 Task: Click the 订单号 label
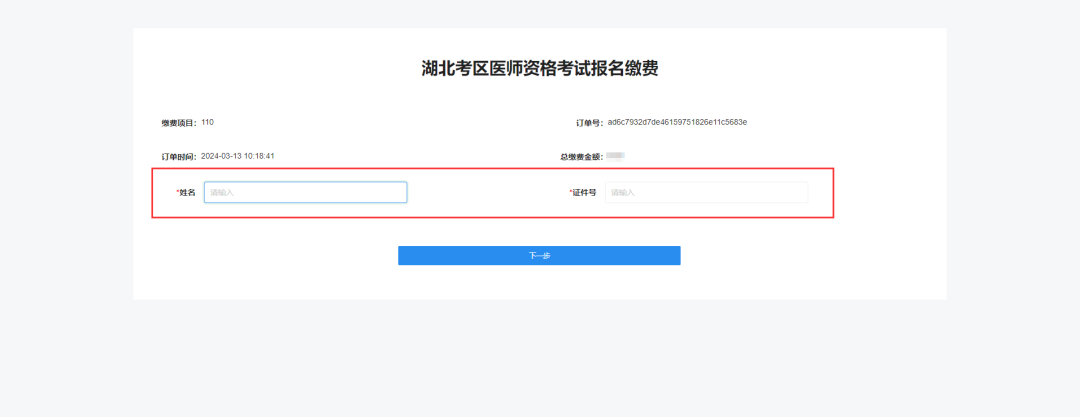coord(589,123)
